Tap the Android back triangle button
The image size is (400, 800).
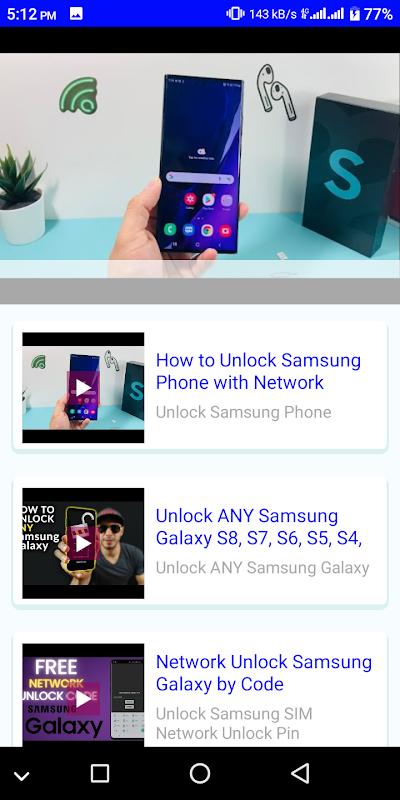[x=300, y=773]
